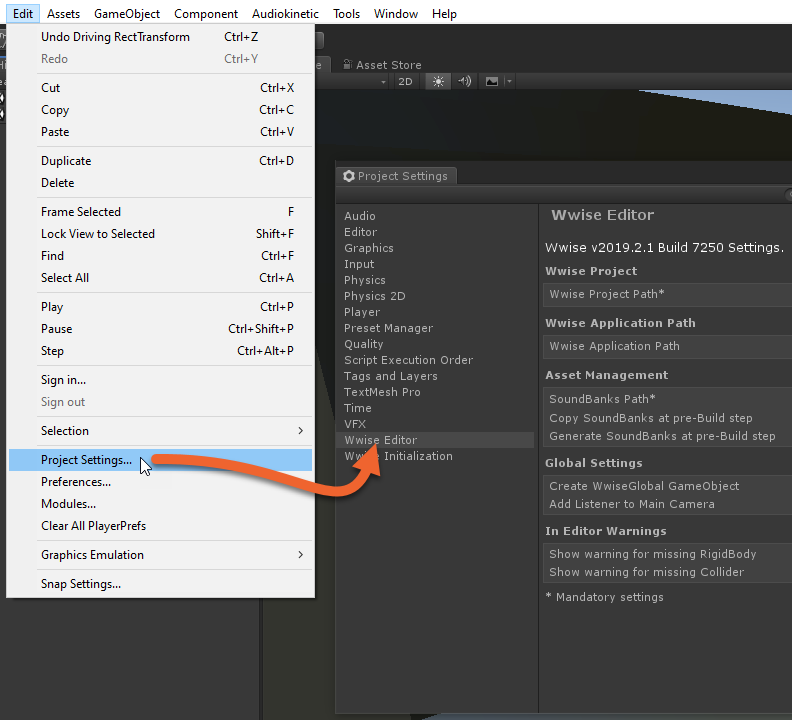The image size is (792, 720).
Task: Choose Cut from Edit menu
Action: coord(161,88)
